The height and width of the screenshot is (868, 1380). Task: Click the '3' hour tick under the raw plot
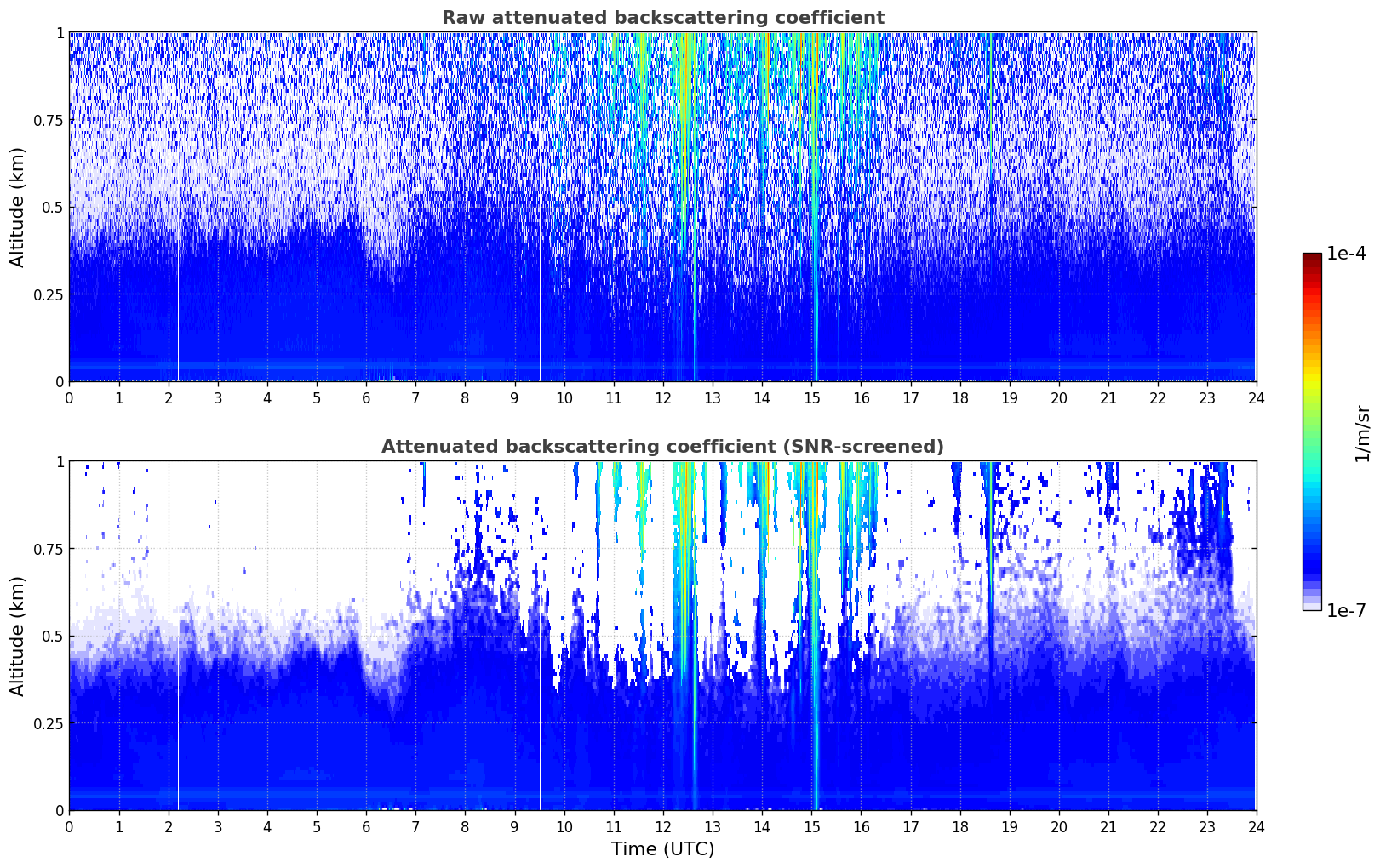point(218,397)
